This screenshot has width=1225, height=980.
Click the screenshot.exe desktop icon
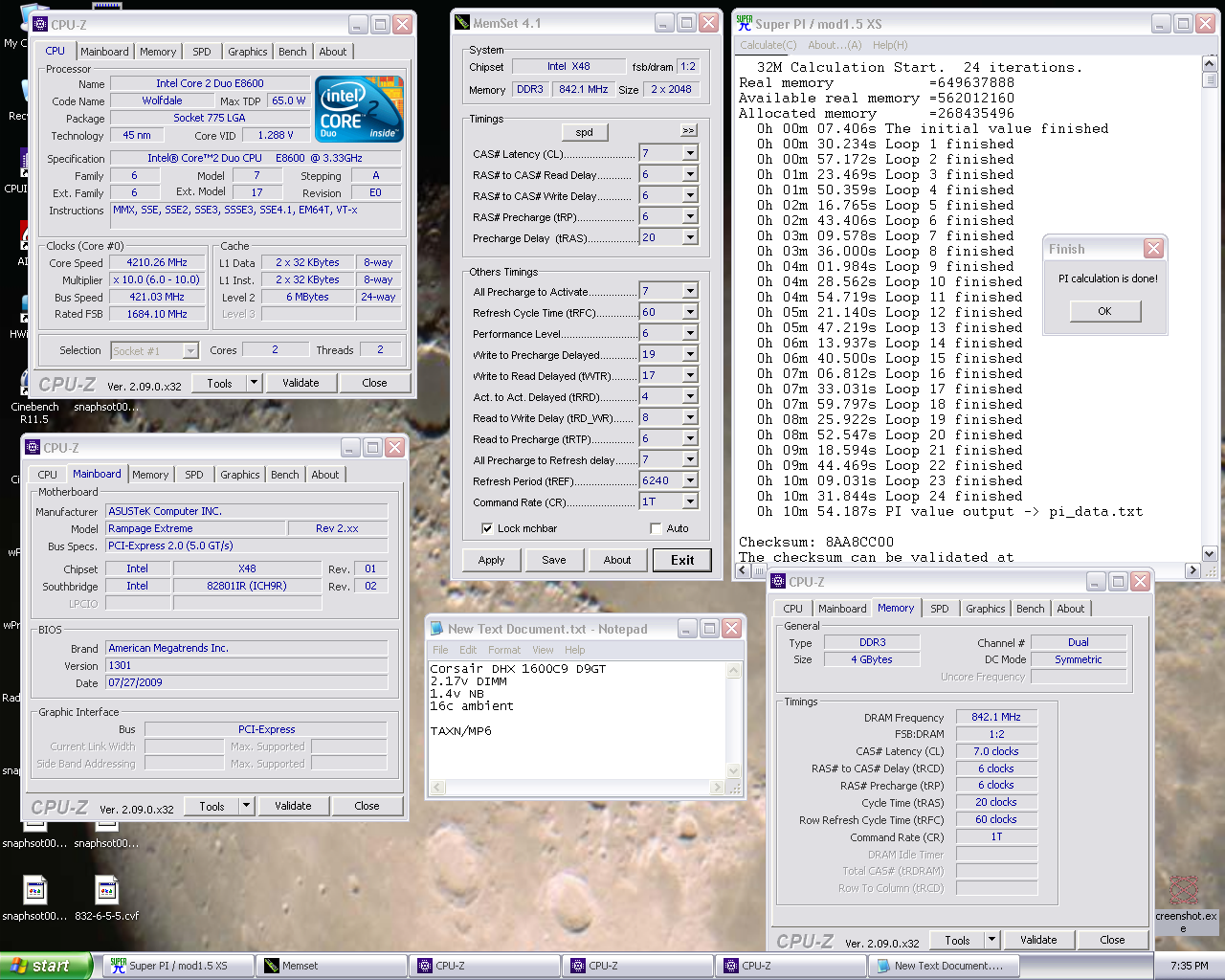(x=1185, y=904)
